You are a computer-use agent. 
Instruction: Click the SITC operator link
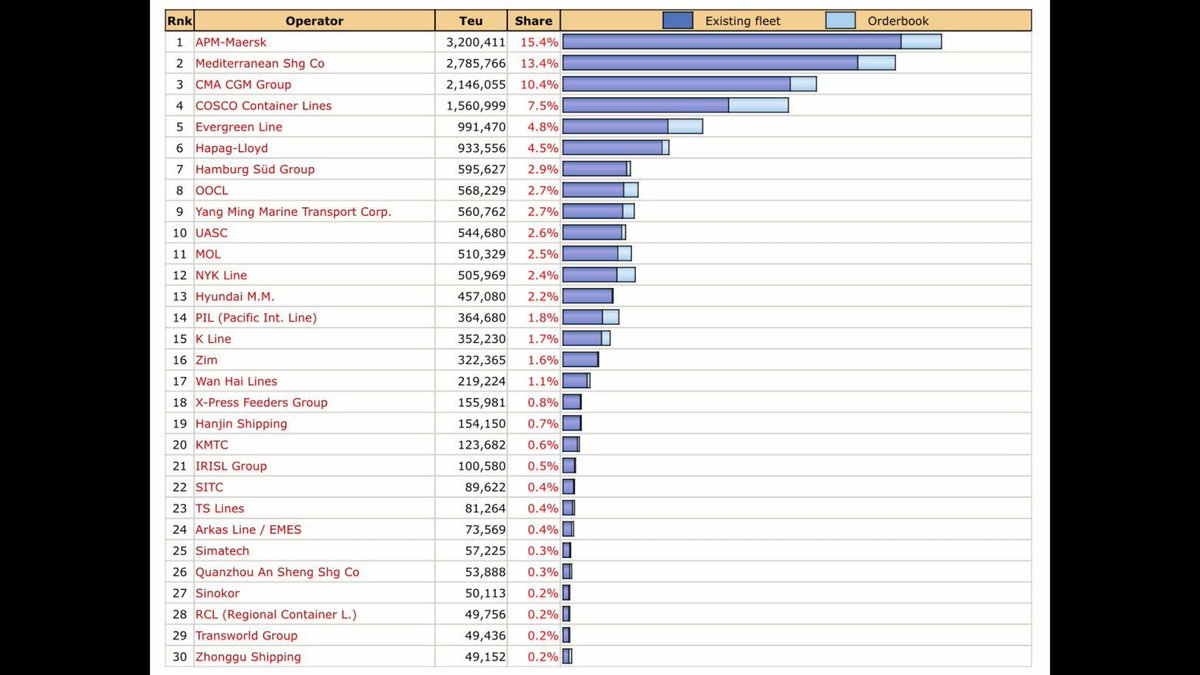[209, 487]
